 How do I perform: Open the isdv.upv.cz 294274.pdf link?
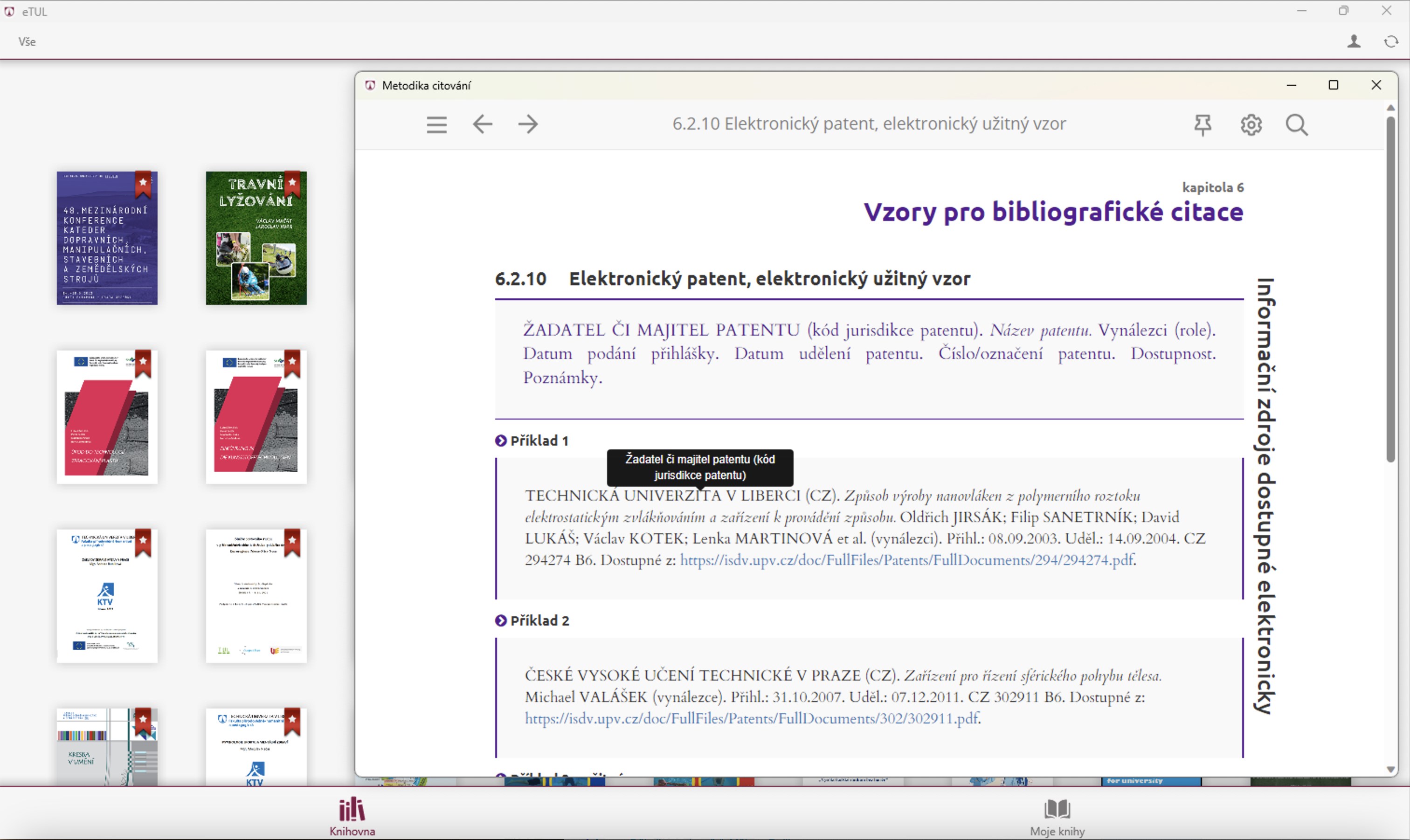point(906,560)
